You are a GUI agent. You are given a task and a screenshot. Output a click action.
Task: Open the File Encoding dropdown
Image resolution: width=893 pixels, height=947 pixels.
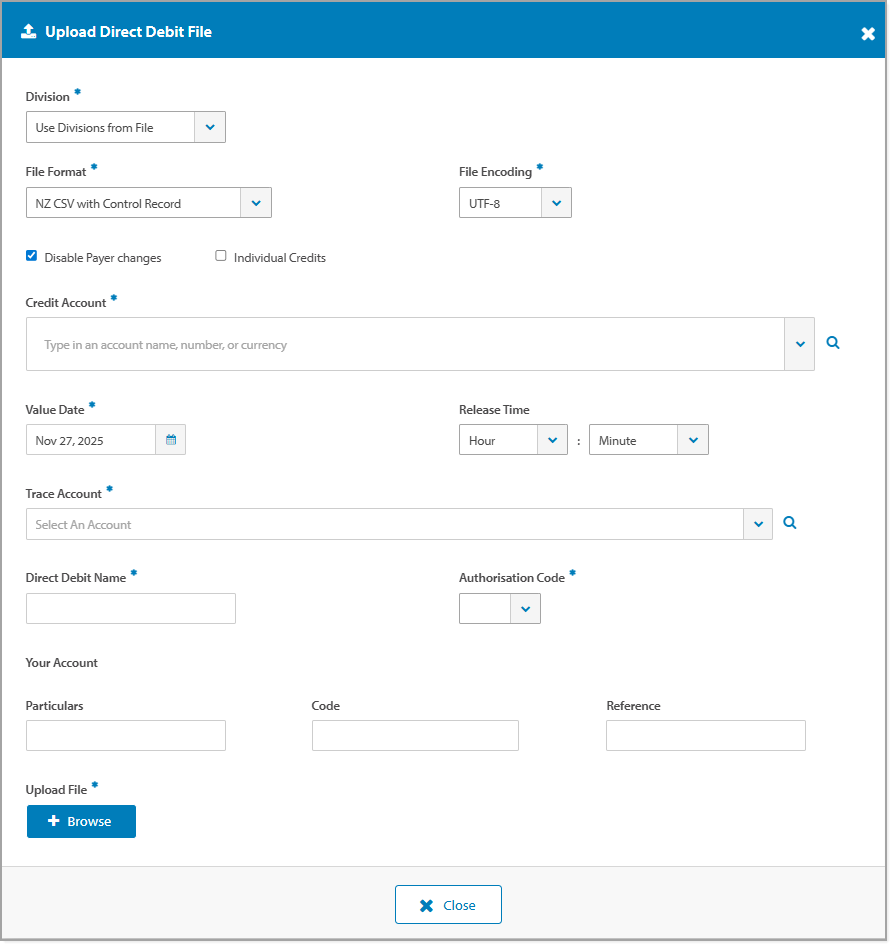click(556, 202)
